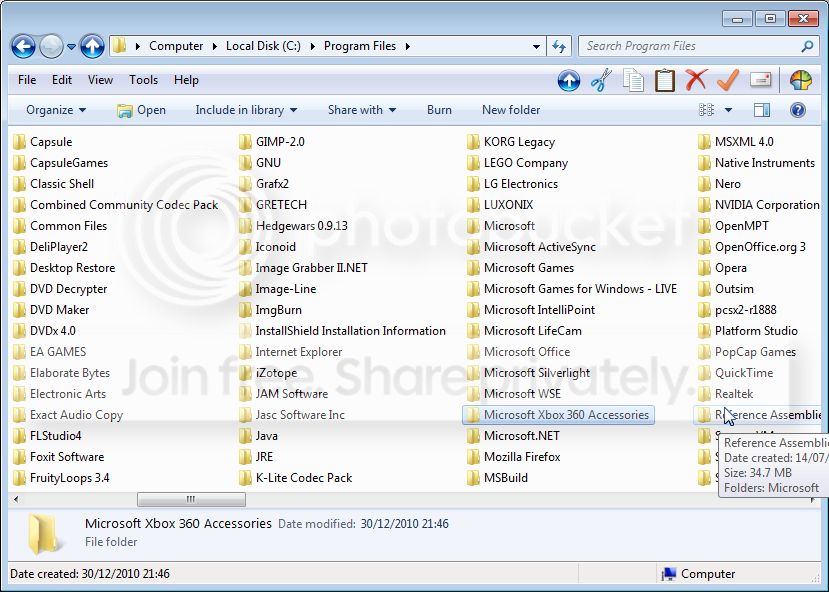Viewport: 829px width, 592px height.
Task: Click the red X Delete icon
Action: tap(696, 80)
